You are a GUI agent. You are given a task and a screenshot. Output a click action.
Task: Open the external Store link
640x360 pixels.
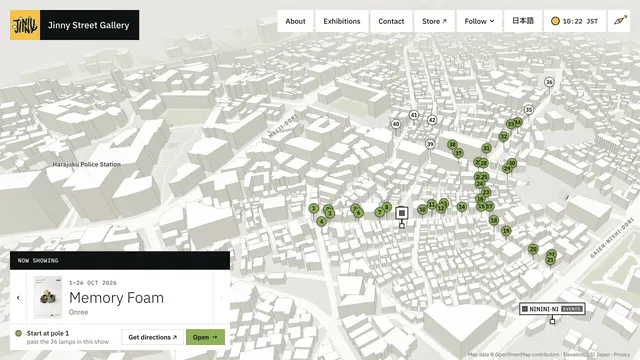(434, 21)
